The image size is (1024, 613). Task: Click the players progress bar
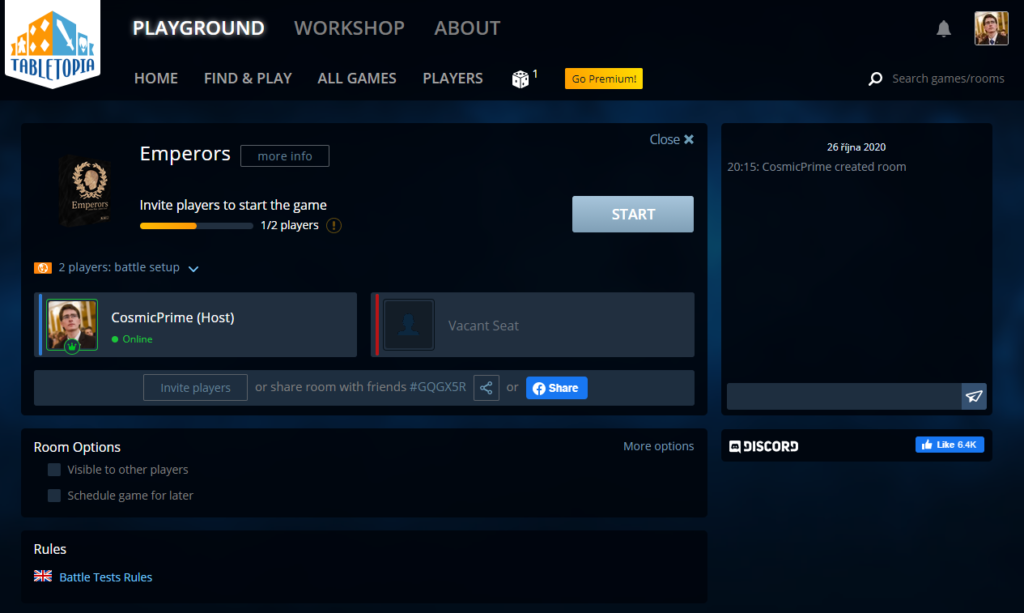[x=196, y=226]
